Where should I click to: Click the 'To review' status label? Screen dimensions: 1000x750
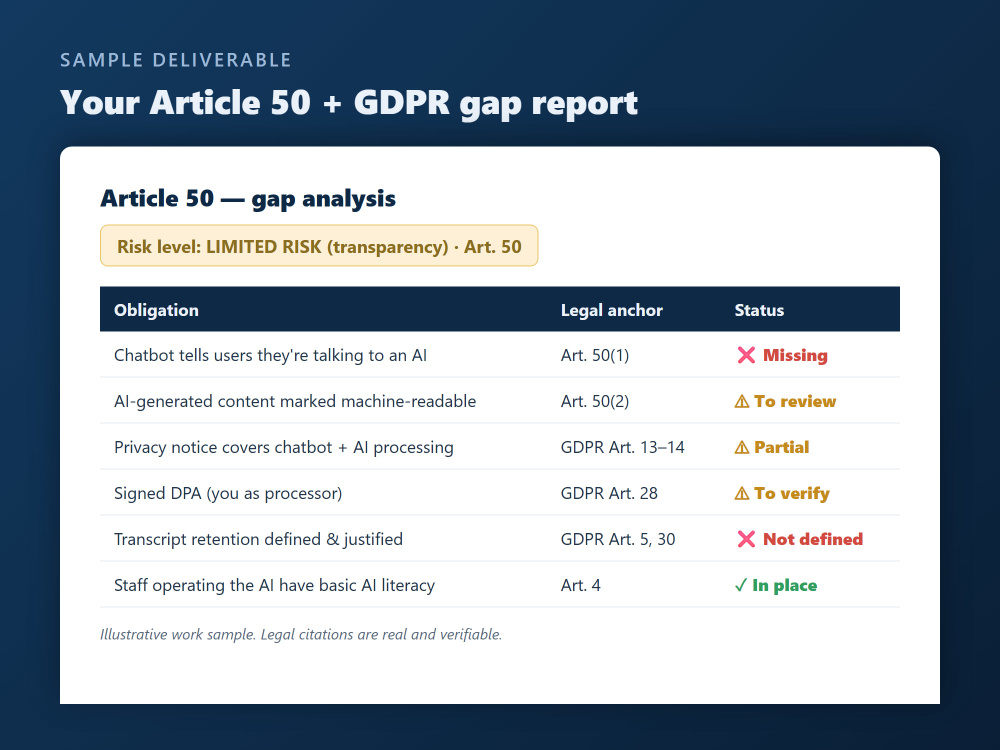(795, 401)
